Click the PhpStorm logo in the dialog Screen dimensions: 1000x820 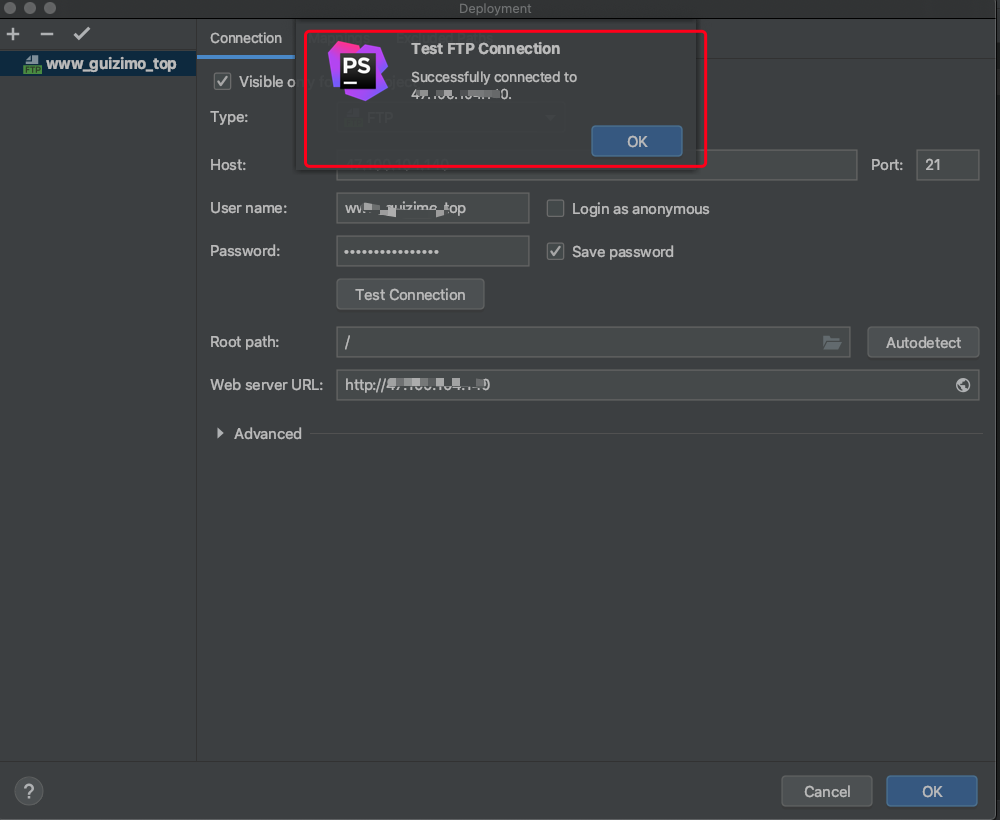pyautogui.click(x=357, y=70)
